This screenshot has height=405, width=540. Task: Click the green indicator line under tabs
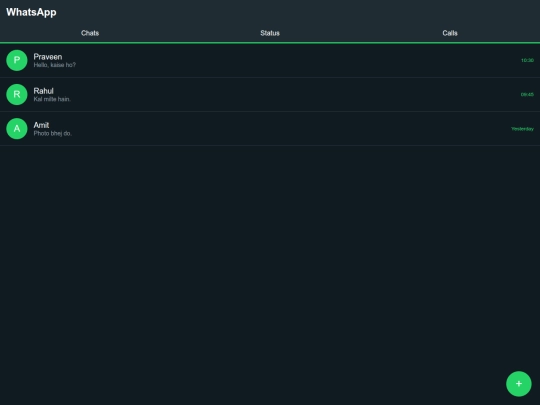(x=270, y=43)
